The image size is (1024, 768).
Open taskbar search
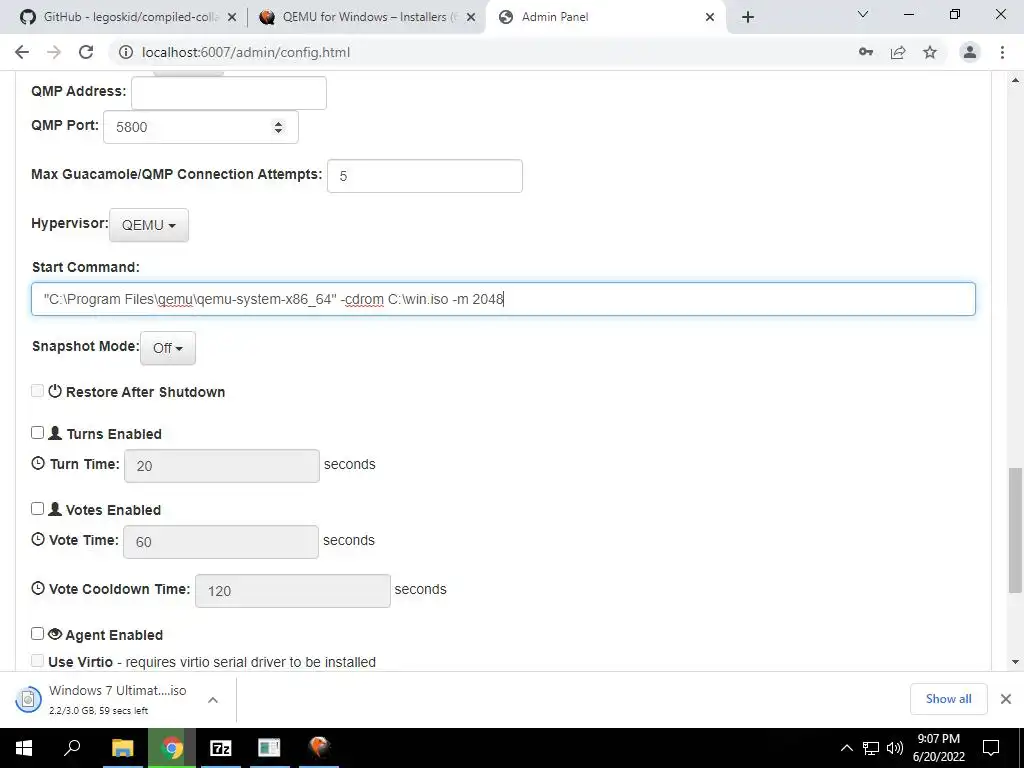[72, 748]
